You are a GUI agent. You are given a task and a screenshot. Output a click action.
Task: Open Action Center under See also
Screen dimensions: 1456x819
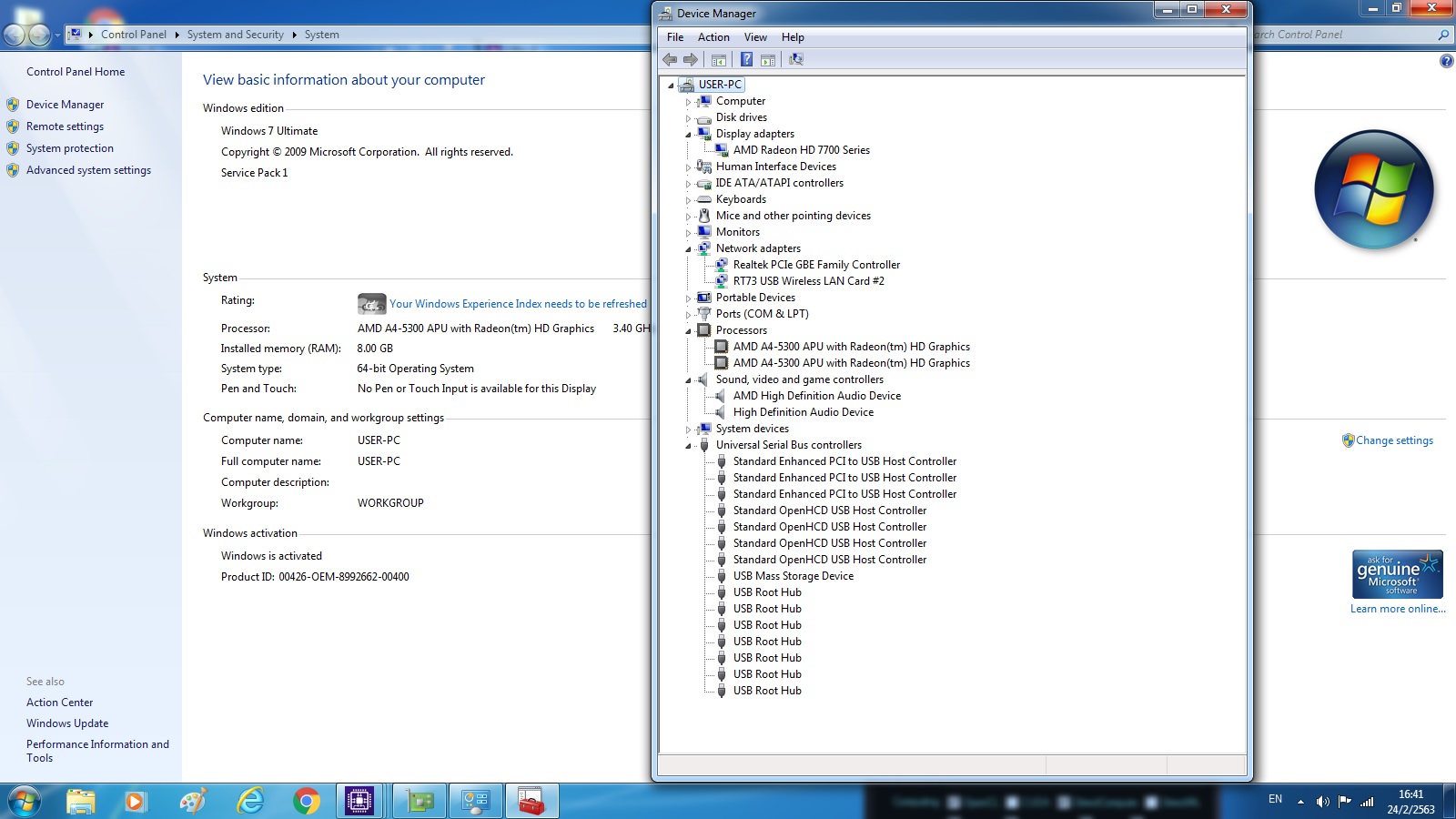pyautogui.click(x=59, y=703)
